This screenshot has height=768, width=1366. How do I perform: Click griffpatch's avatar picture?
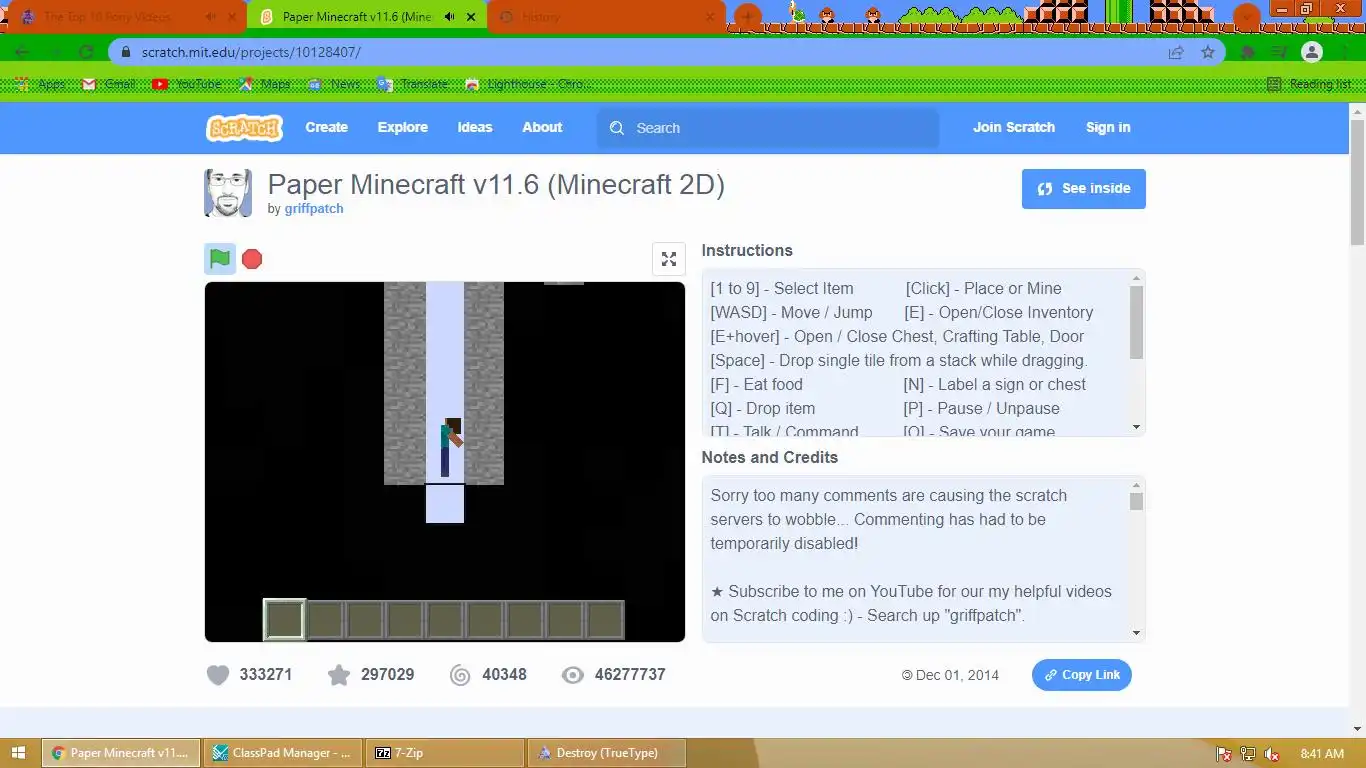[x=228, y=193]
